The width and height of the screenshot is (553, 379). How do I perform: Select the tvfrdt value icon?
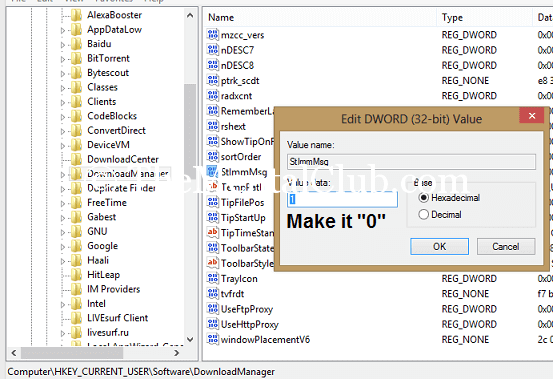pyautogui.click(x=213, y=293)
